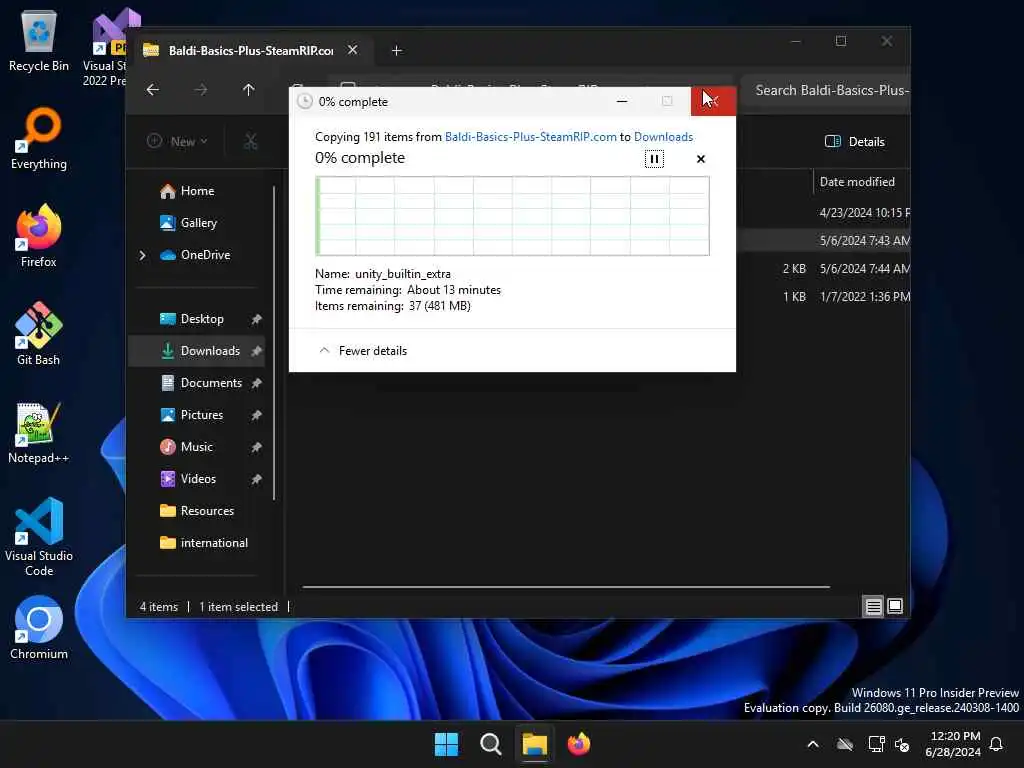The height and width of the screenshot is (768, 1024).
Task: Unpin Music using its pin icon
Action: tap(256, 447)
